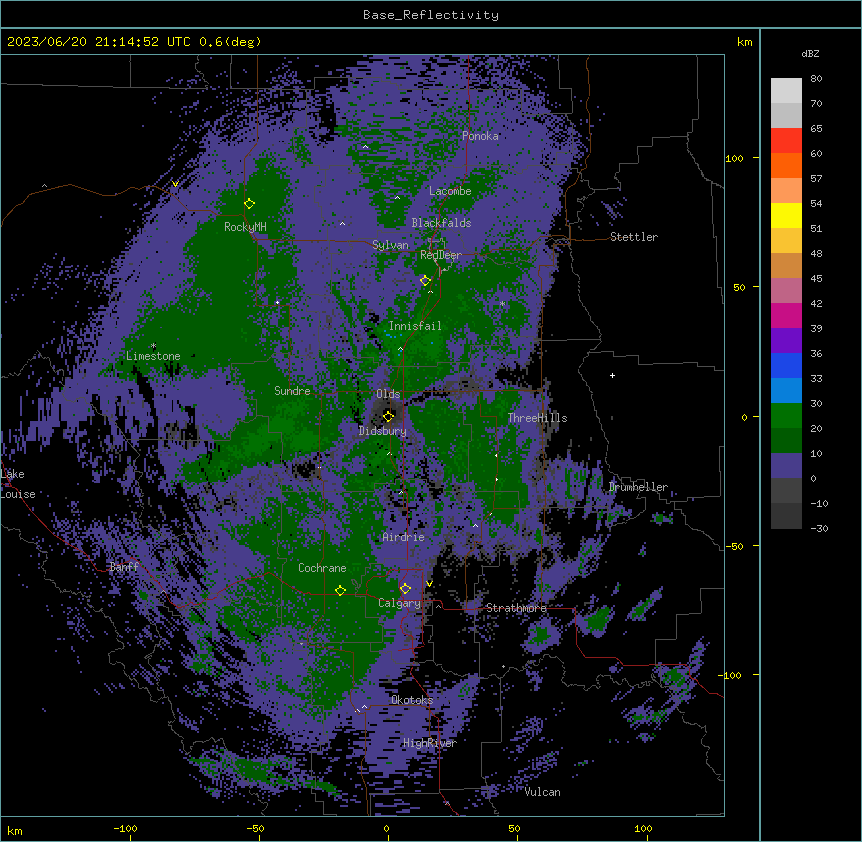862x842 pixels.
Task: Select the magenta 39–42 dBZ legend swatch
Action: coord(786,315)
